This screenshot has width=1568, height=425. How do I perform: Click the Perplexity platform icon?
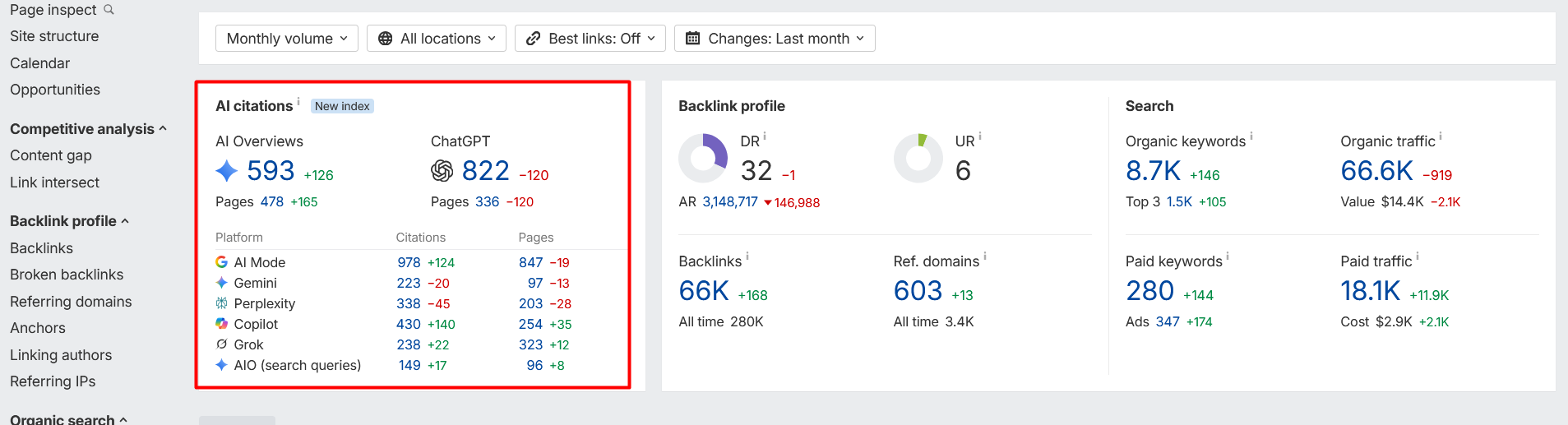coord(221,303)
